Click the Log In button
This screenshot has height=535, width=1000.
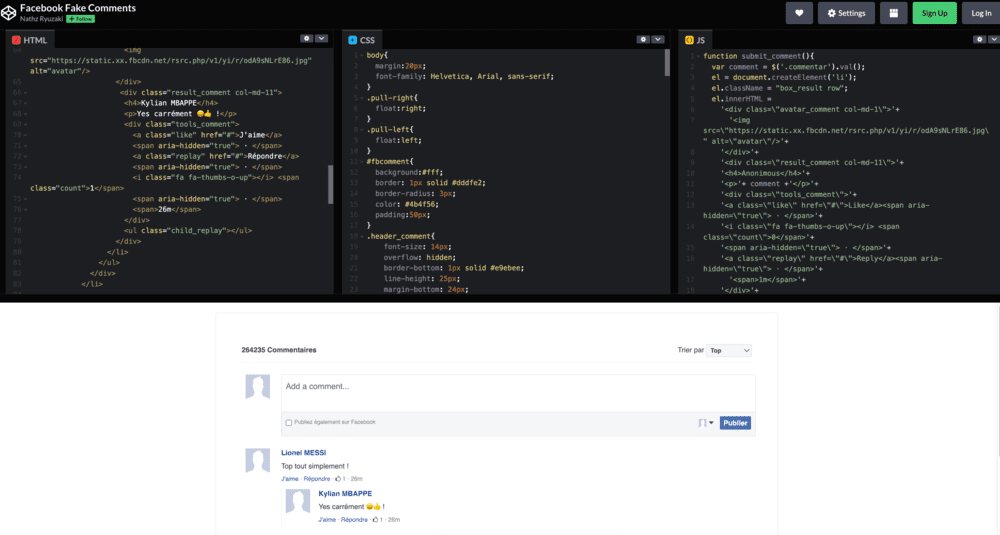pos(981,13)
